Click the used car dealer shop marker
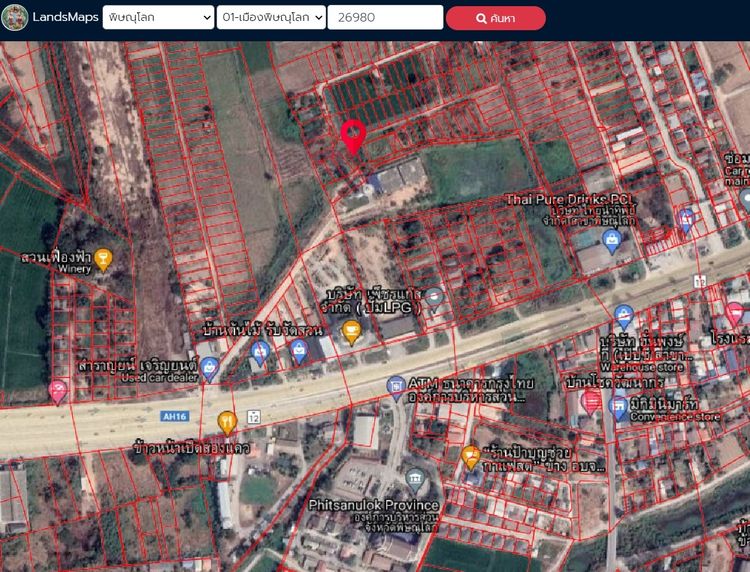 (210, 369)
